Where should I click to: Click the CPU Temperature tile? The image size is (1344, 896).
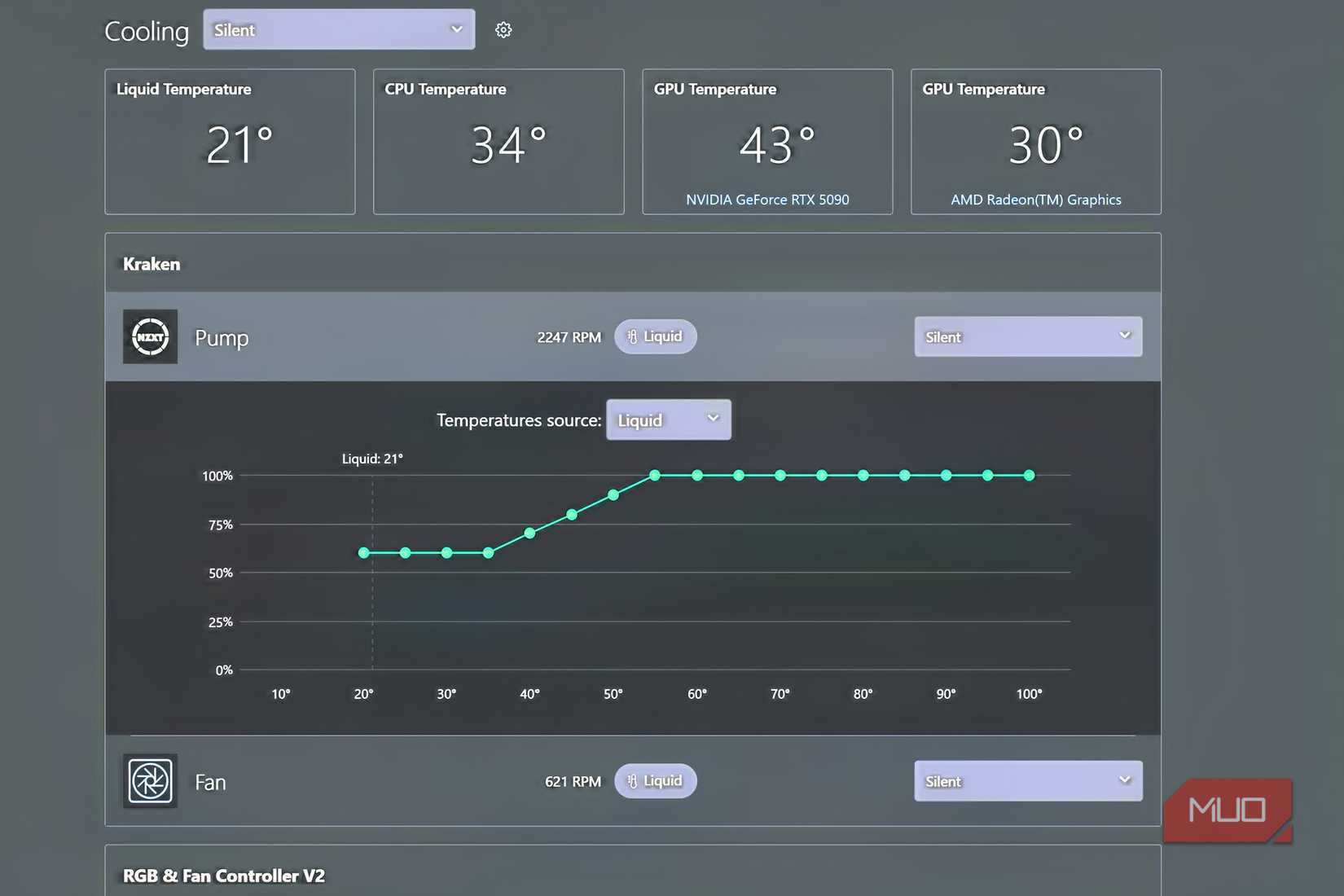(x=498, y=142)
